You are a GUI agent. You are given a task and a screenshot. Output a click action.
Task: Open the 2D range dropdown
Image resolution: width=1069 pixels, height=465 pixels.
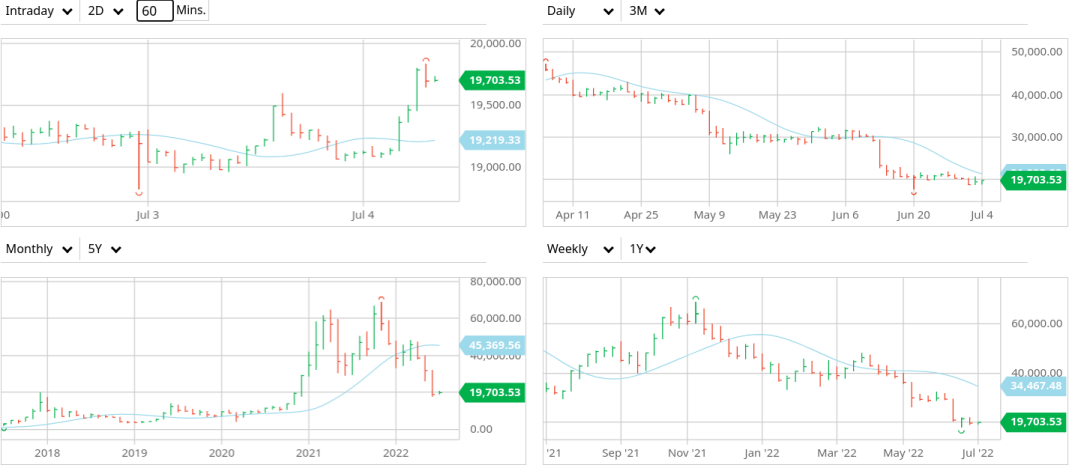[105, 11]
